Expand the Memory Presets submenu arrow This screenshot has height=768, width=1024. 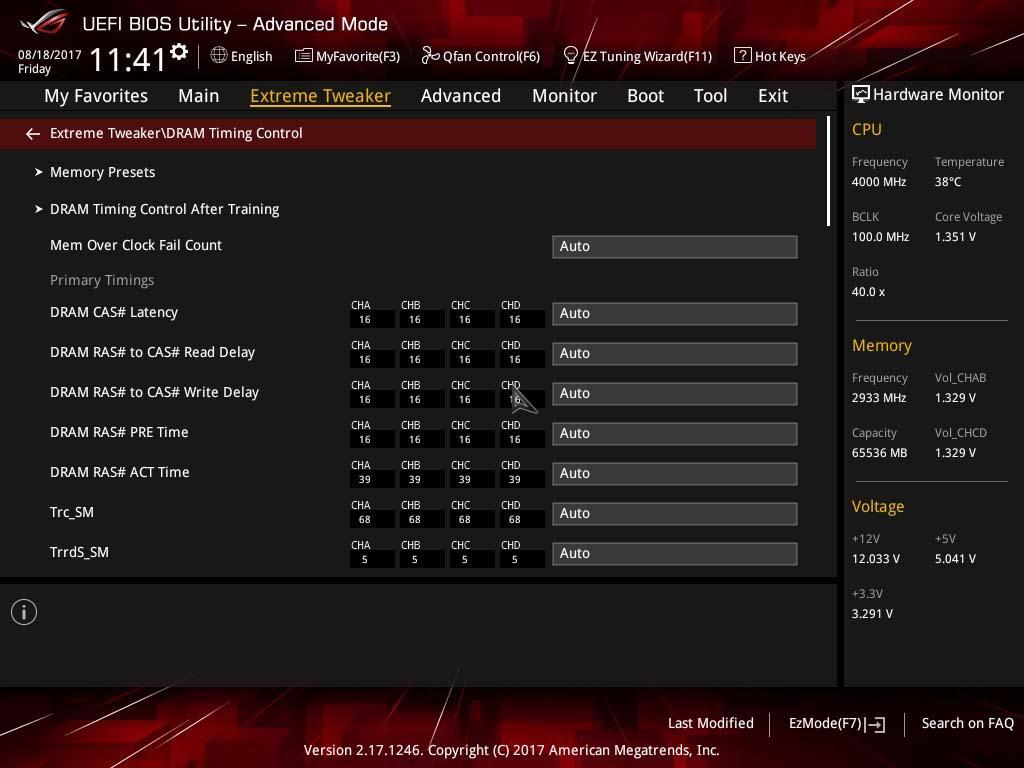pos(39,172)
